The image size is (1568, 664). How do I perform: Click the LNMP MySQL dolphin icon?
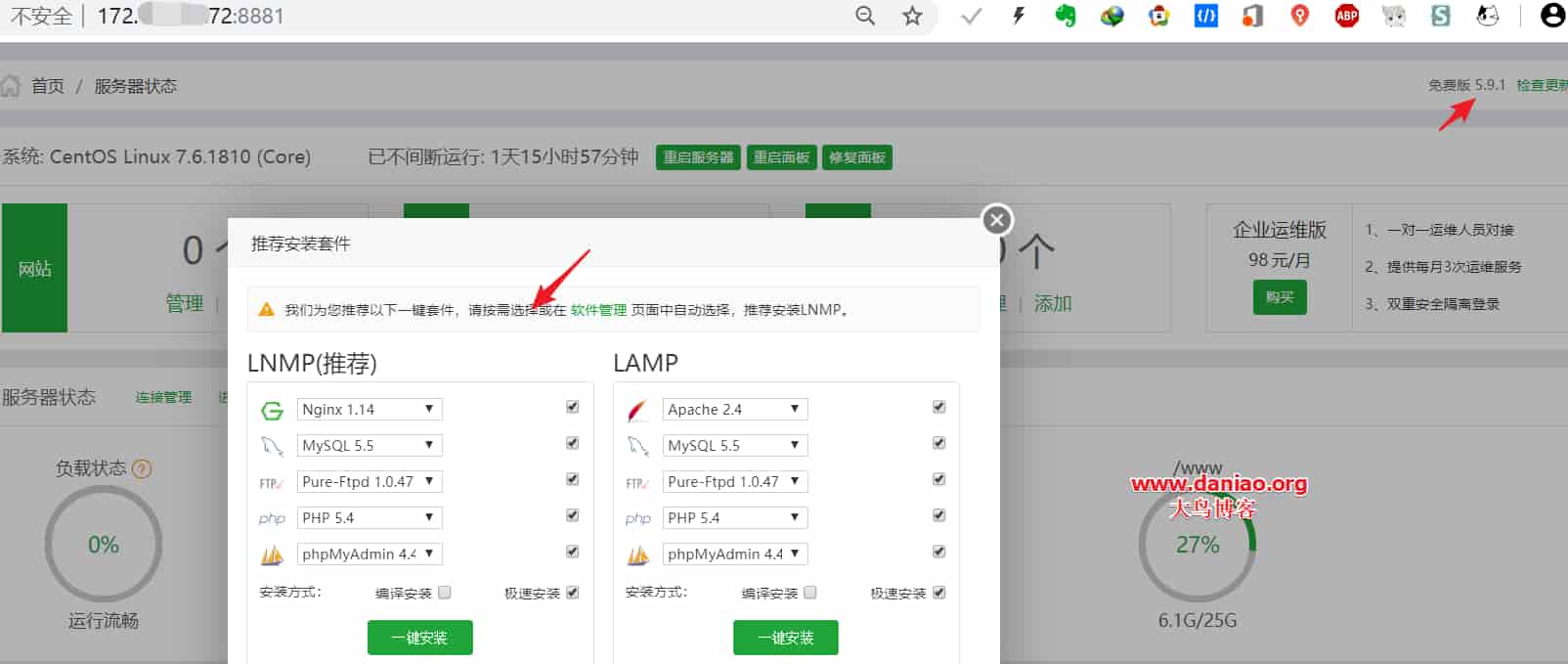272,446
